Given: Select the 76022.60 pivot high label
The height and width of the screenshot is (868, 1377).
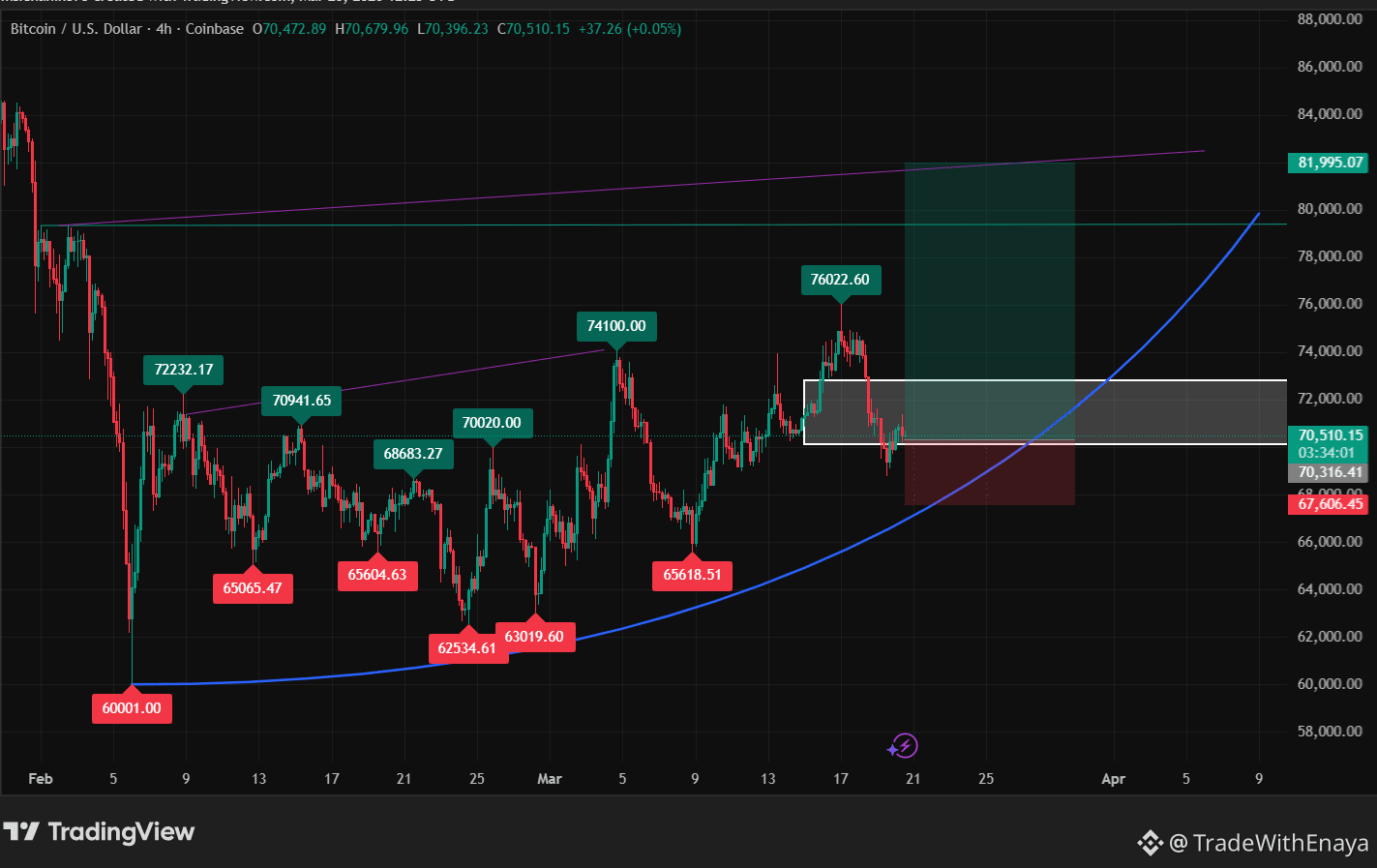Looking at the screenshot, I should click(x=840, y=280).
